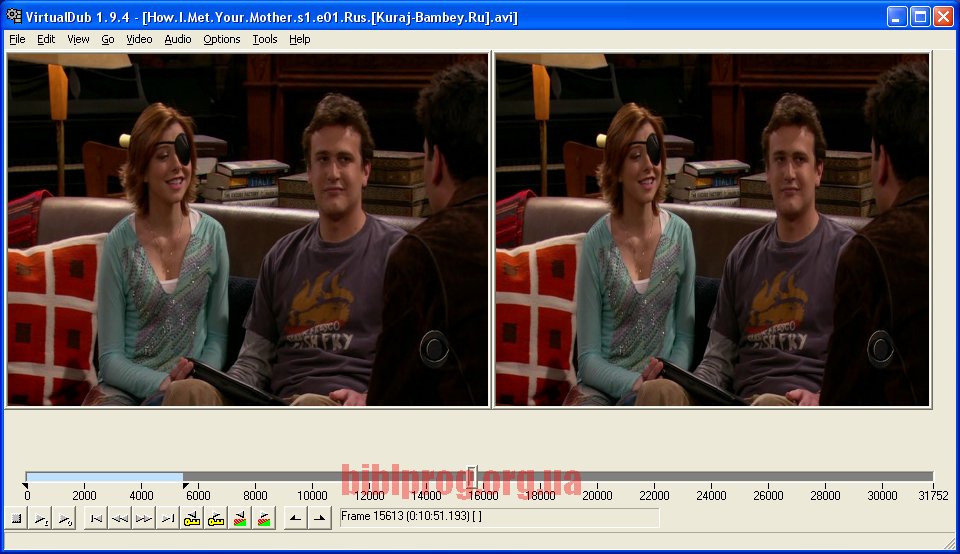The image size is (960, 554).
Task: Maximize the VirtualDub window
Action: (x=920, y=17)
